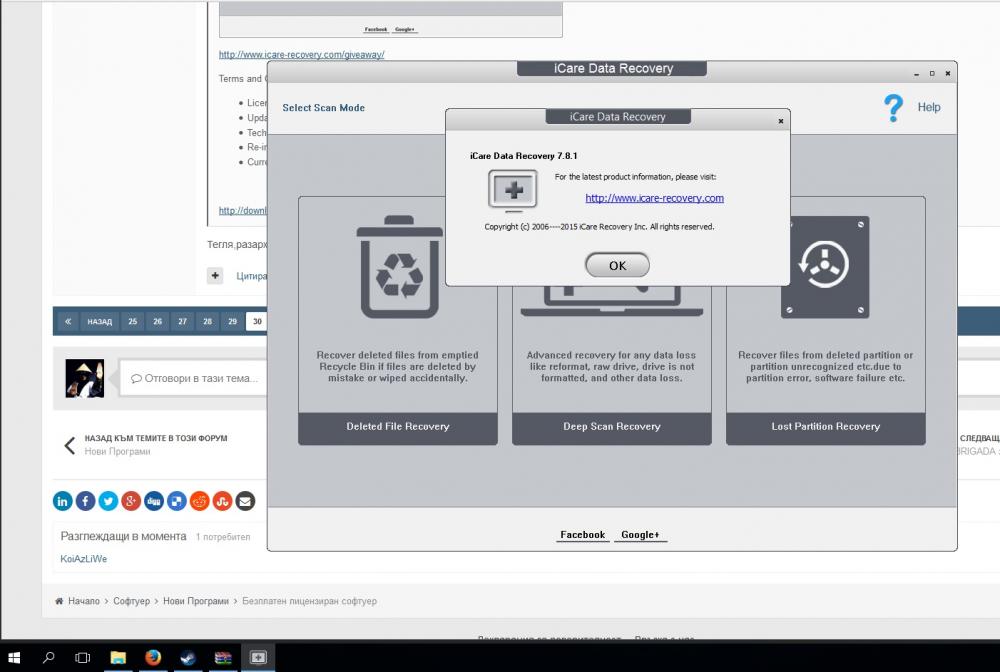Click the reply field Отговори в тази тема

pyautogui.click(x=194, y=378)
